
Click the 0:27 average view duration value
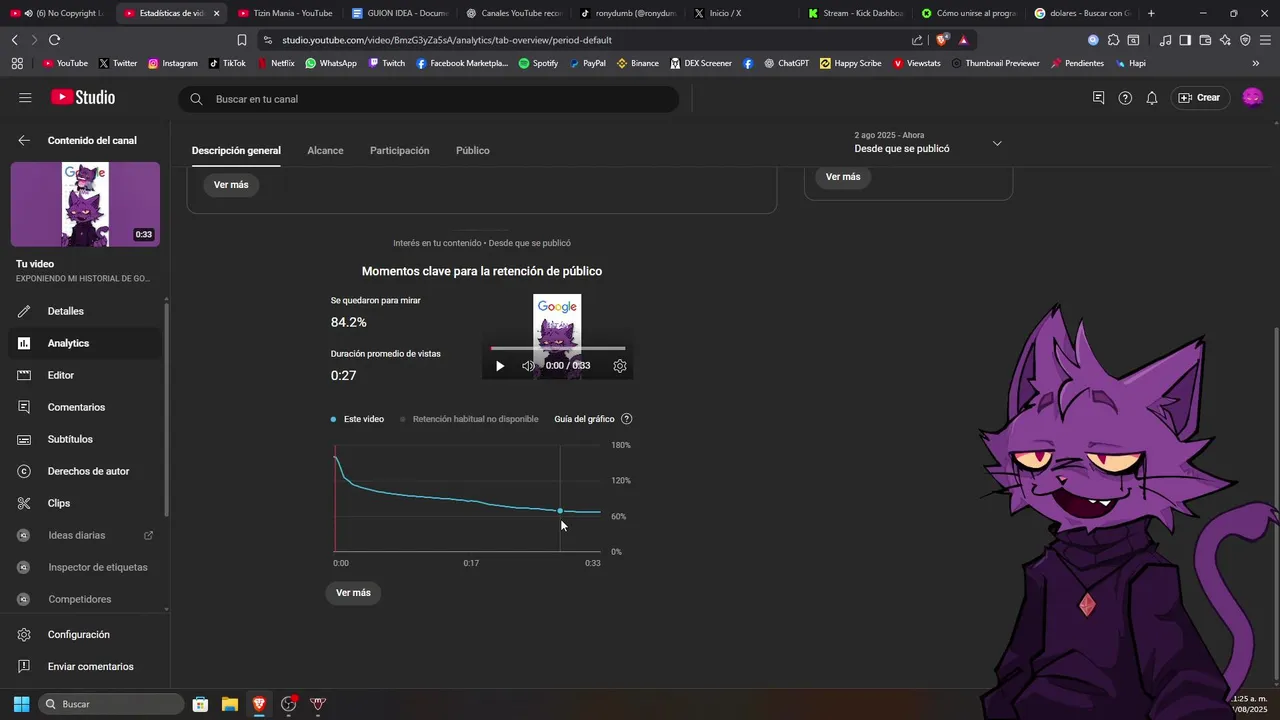(x=343, y=376)
